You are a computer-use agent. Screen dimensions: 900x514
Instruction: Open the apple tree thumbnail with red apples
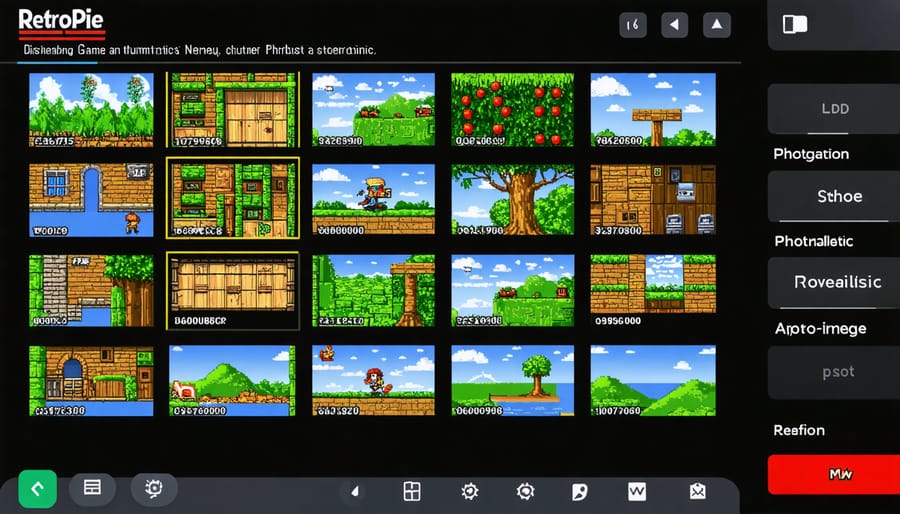[x=513, y=110]
